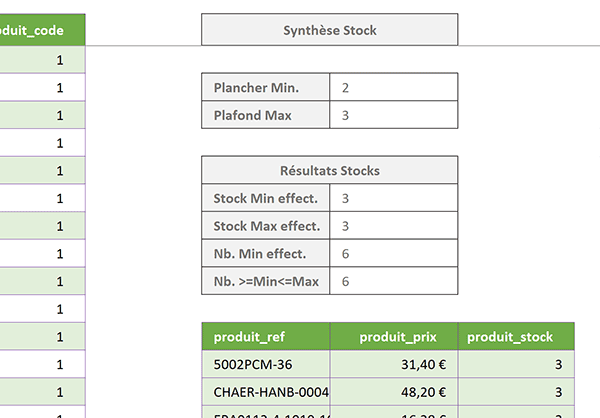Select the CHAER-HANB-0004 reference cell
This screenshot has height=418, width=600.
(266, 392)
